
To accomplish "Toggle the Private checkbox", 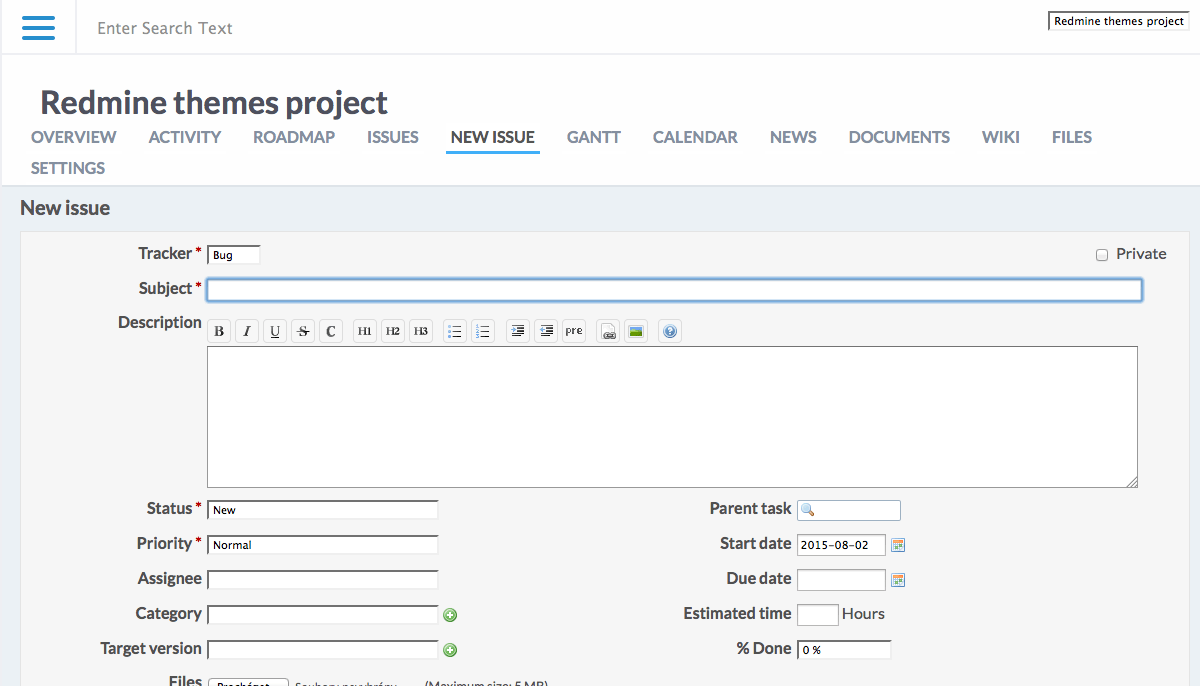I will (x=1102, y=255).
